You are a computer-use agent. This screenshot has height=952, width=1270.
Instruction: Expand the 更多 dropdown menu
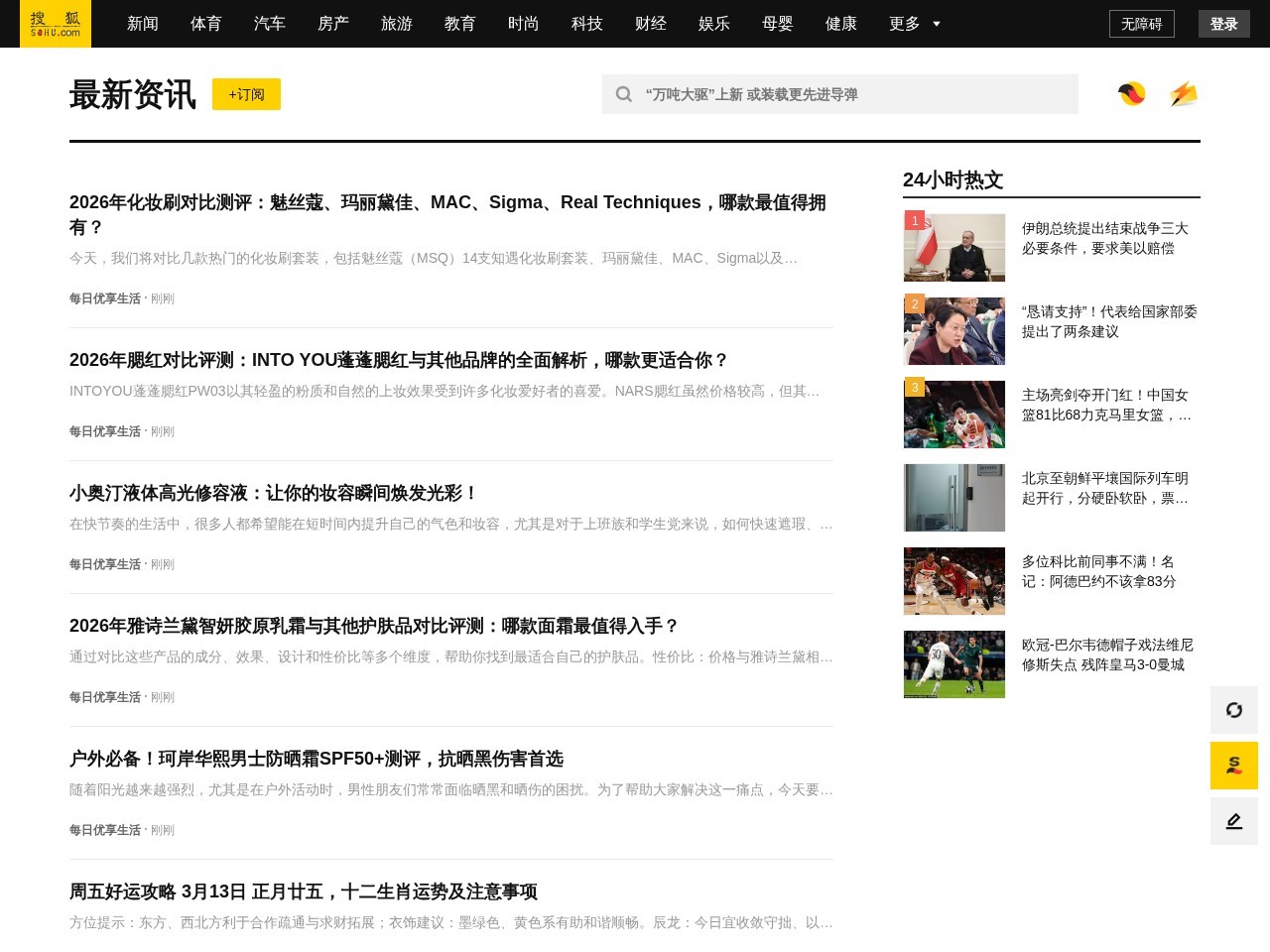pos(914,24)
